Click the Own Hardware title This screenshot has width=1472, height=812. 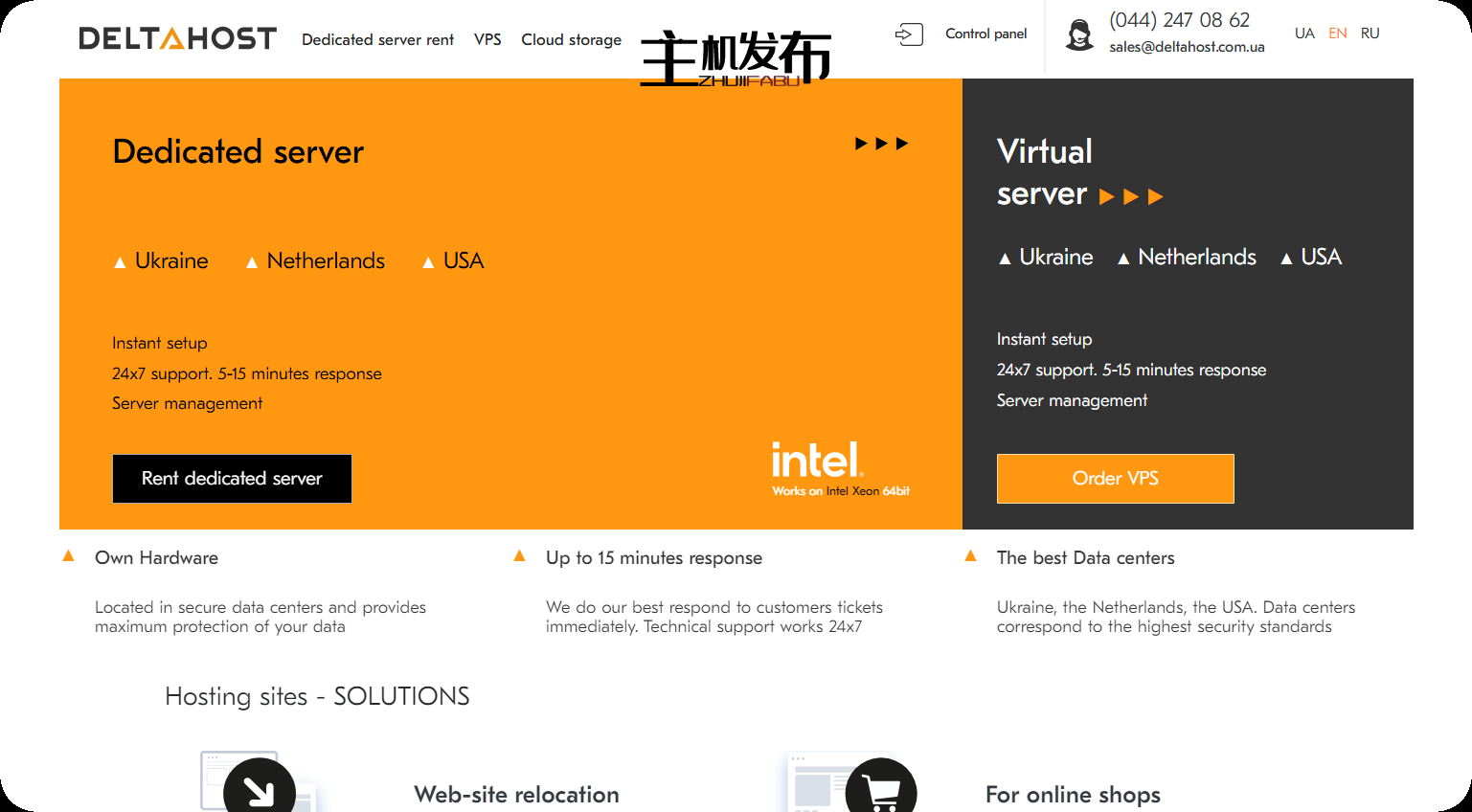(156, 557)
